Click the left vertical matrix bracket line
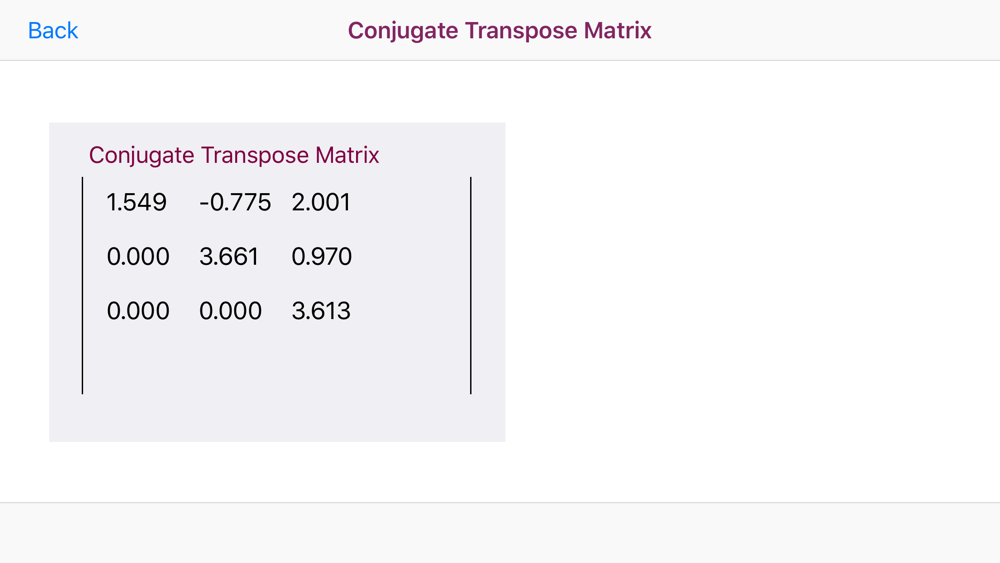The height and width of the screenshot is (563, 1000). (x=82, y=286)
